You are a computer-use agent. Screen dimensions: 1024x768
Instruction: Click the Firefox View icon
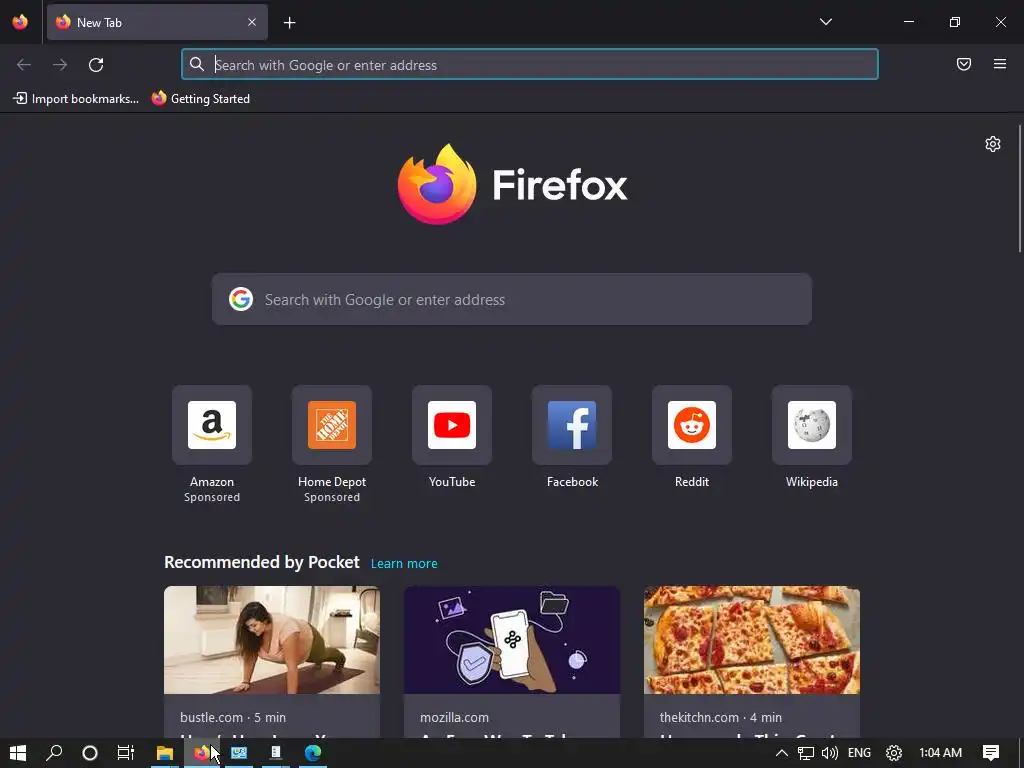coord(20,22)
